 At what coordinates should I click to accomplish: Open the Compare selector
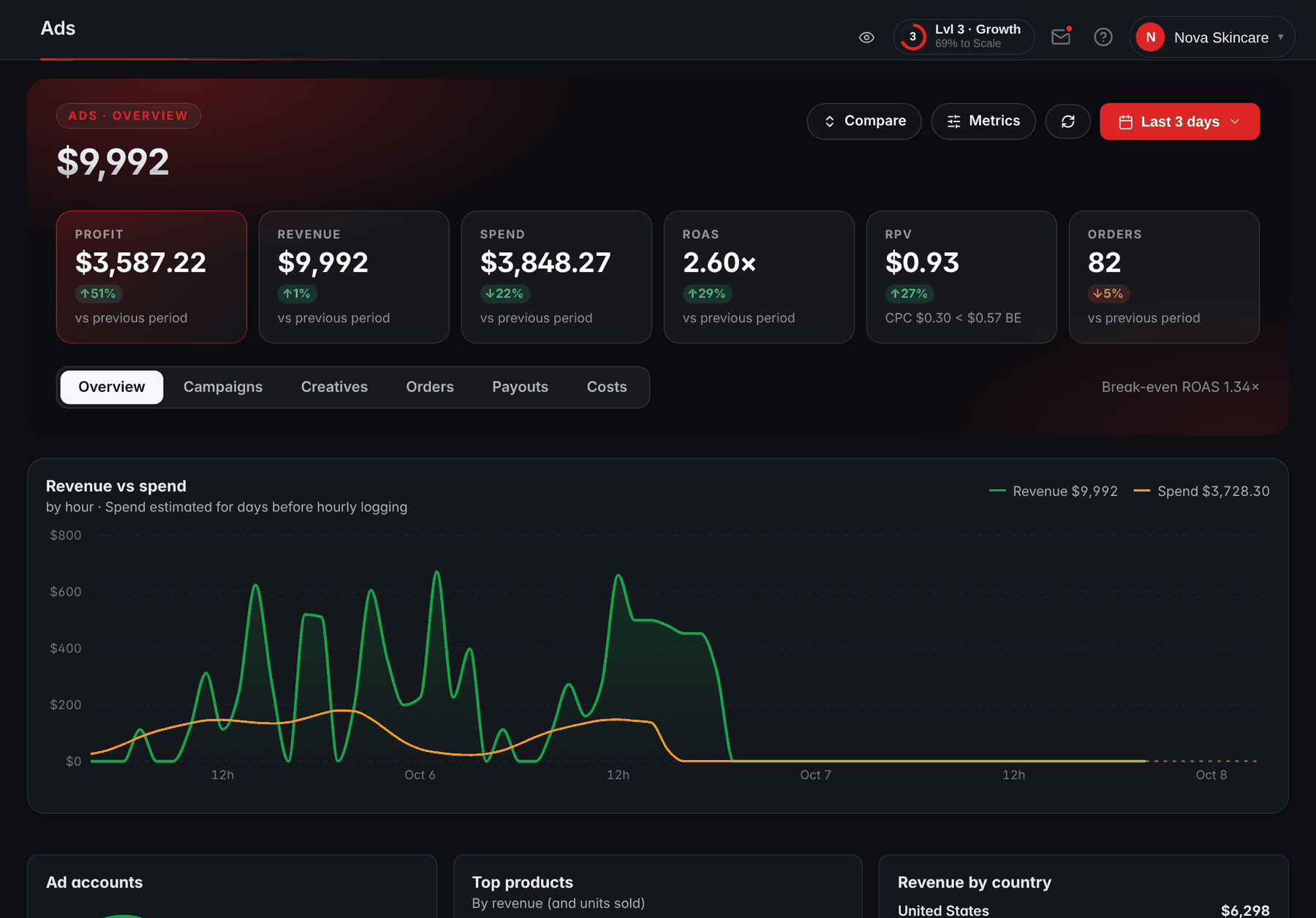[x=864, y=121]
